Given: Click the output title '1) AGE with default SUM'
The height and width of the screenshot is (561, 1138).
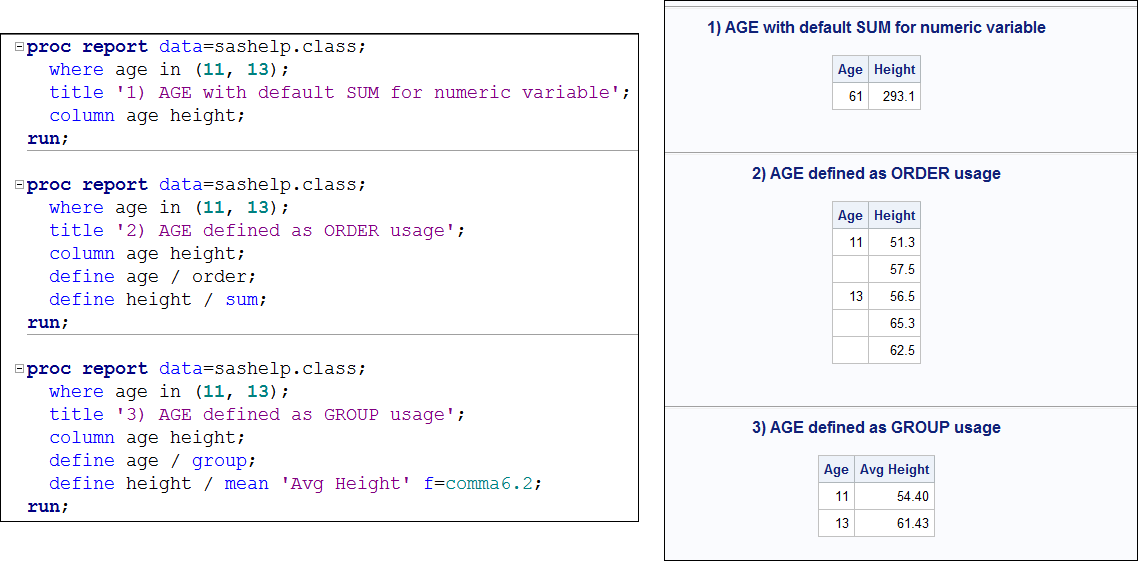Looking at the screenshot, I should 876,28.
